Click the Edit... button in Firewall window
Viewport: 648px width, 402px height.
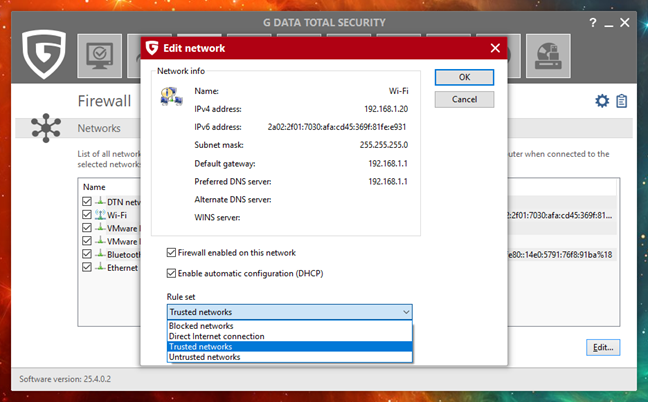tap(603, 347)
